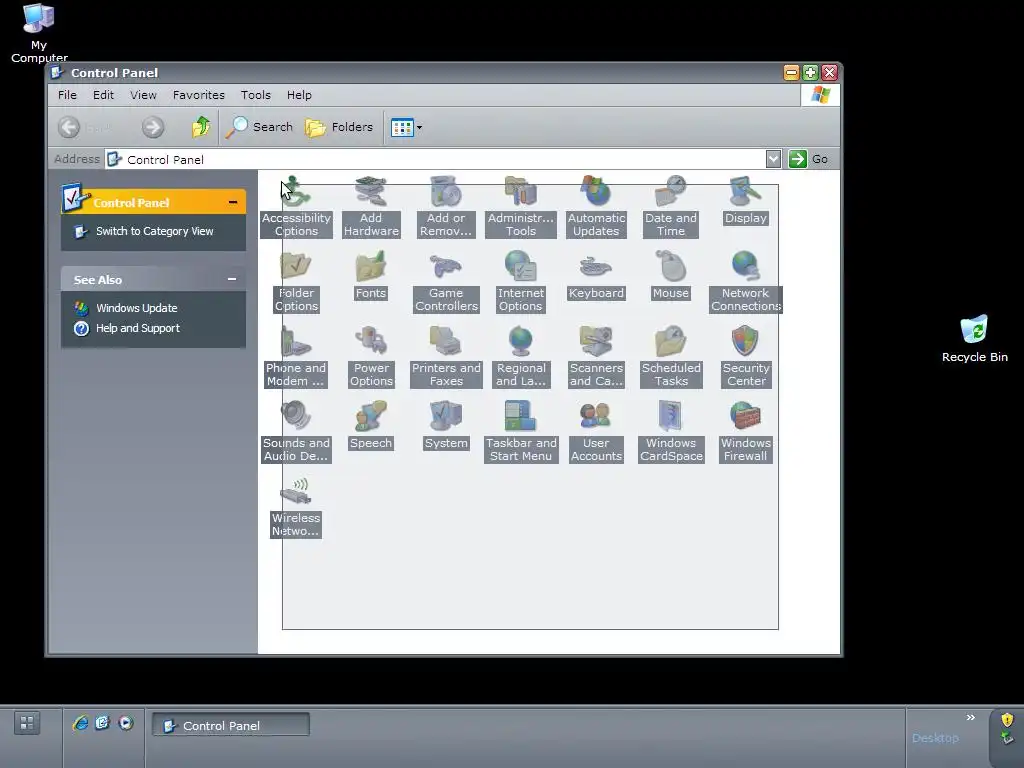
Task: Select My Computer desktop icon
Action: point(39,33)
